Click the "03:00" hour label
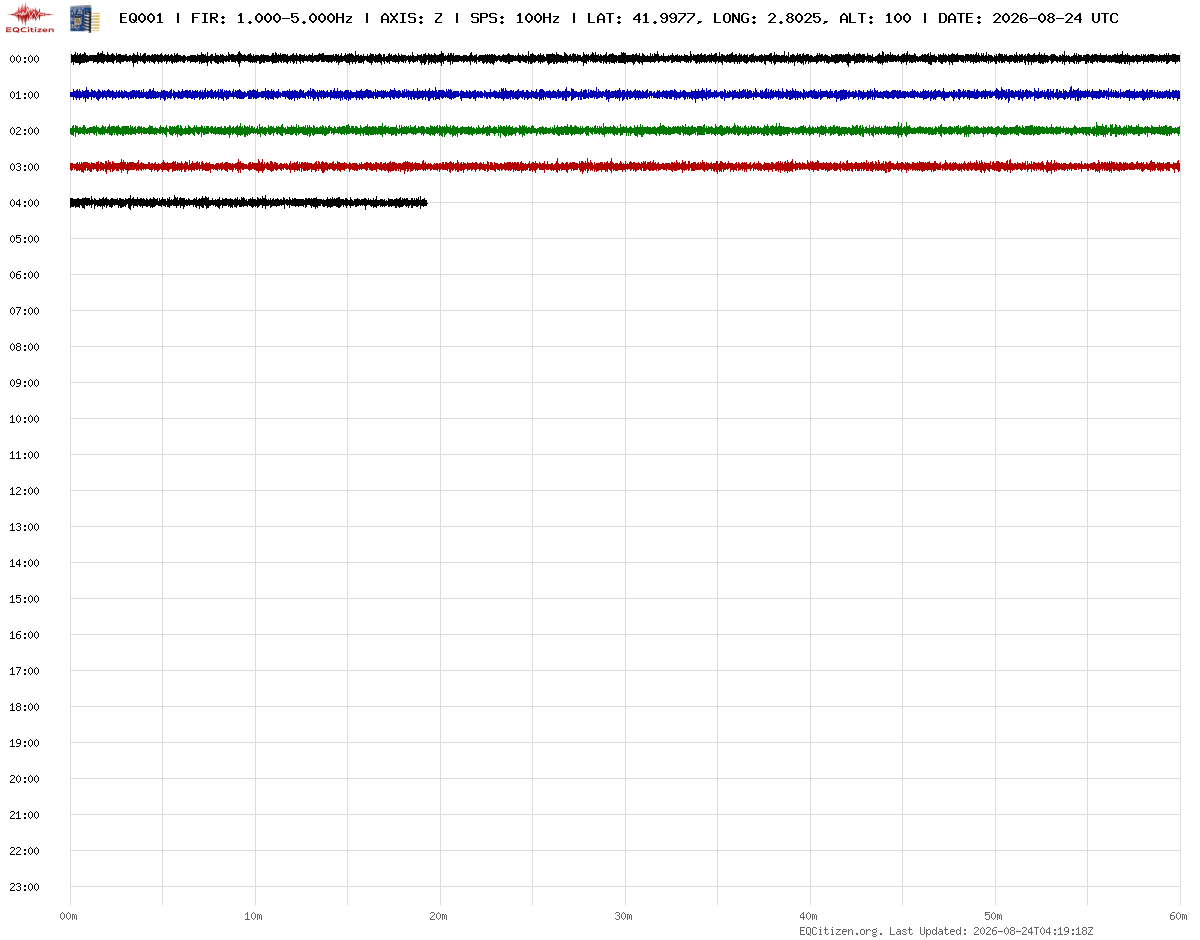This screenshot has height=940, width=1200. coord(24,167)
